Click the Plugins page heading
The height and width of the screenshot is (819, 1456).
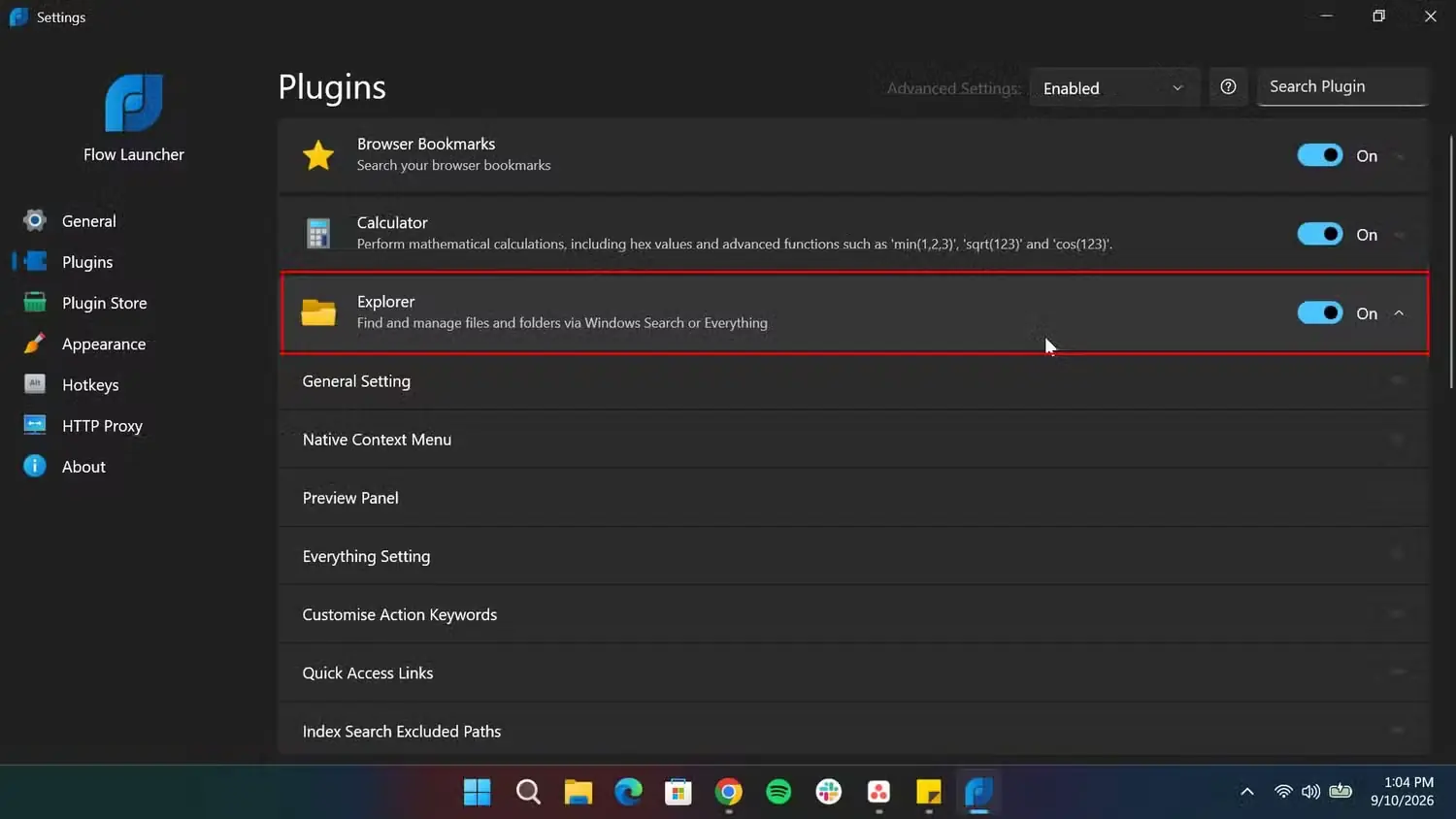[x=332, y=87]
